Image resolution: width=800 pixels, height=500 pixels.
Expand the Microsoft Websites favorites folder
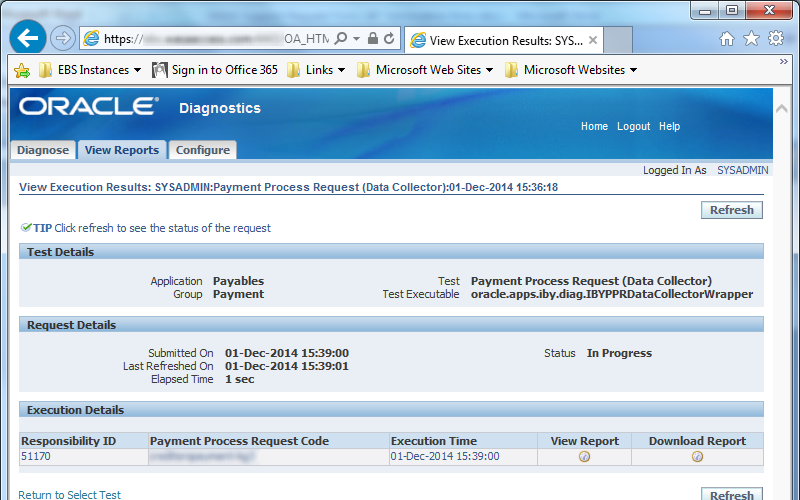571,70
